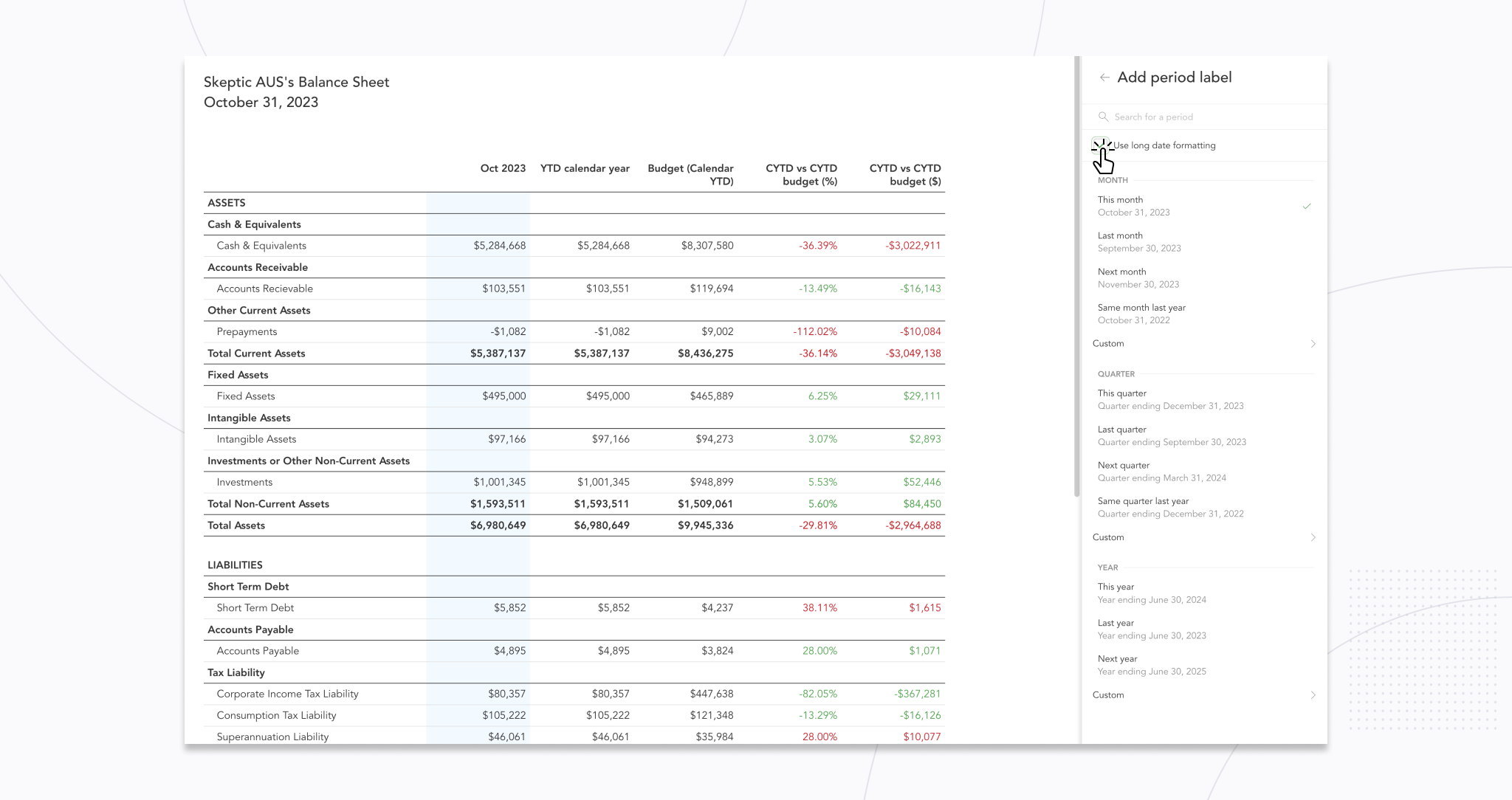Select the Accounts Recievable line item
This screenshot has width=1512, height=800.
264,289
